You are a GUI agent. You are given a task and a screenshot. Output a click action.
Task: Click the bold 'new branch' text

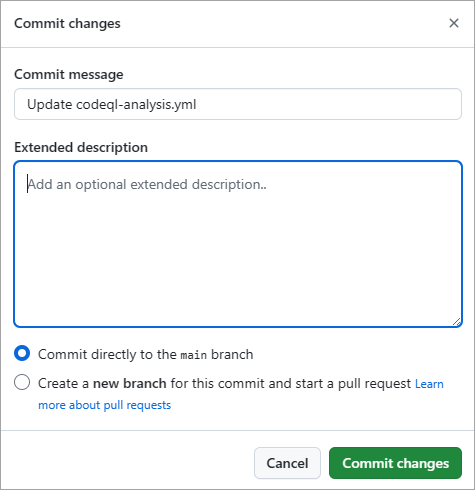(x=130, y=383)
